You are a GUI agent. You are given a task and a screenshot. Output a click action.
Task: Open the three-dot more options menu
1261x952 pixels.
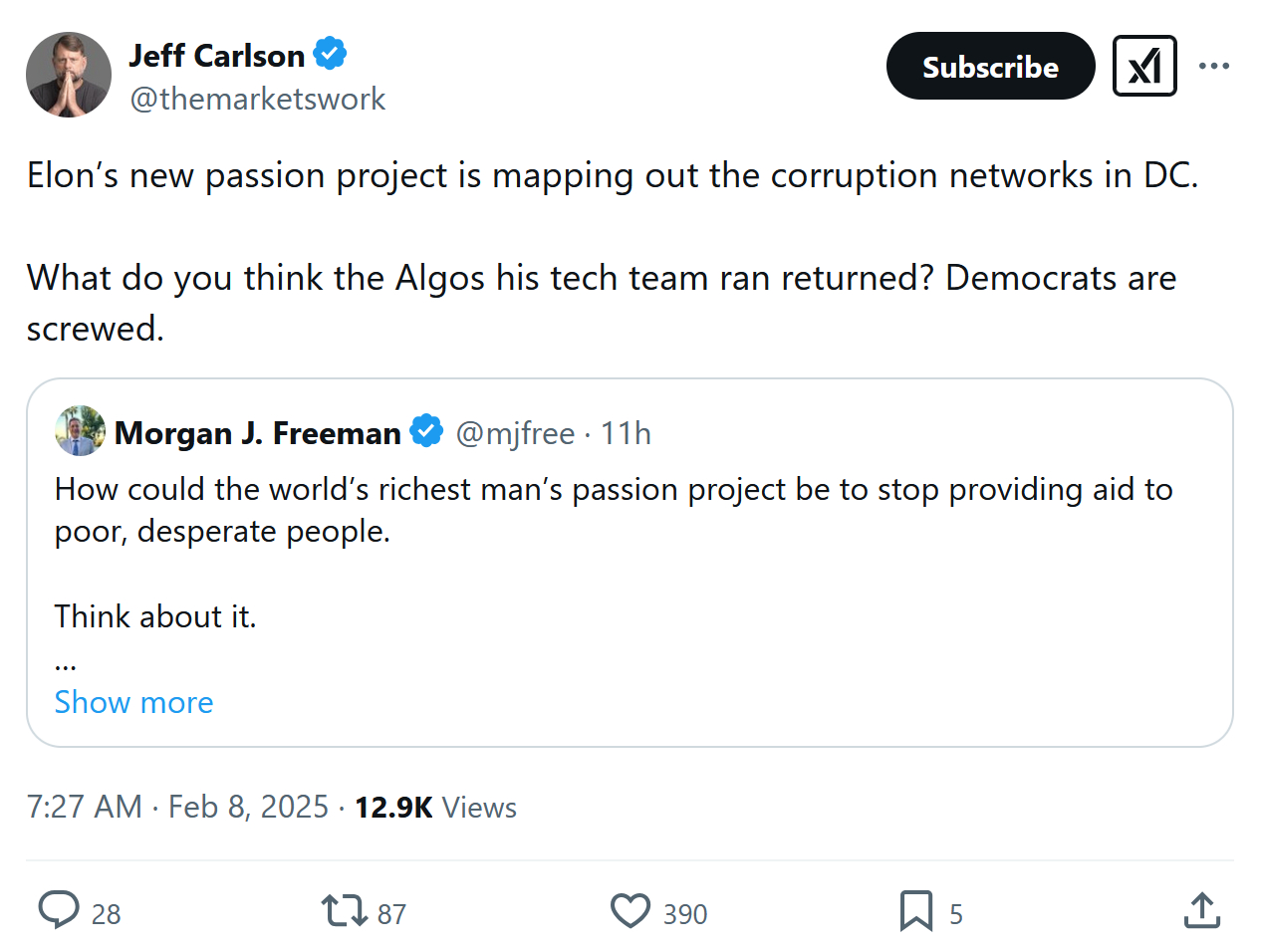click(x=1214, y=66)
